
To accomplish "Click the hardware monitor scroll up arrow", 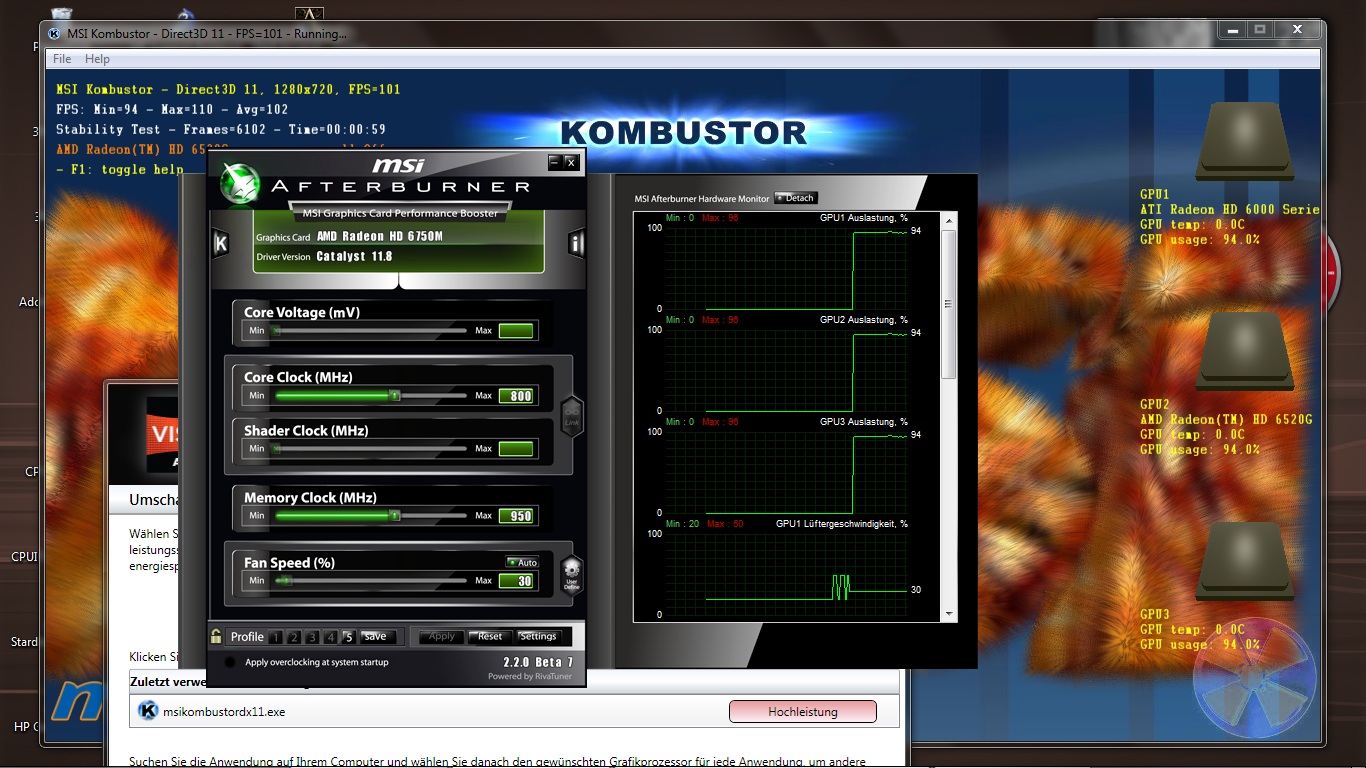I will pos(949,219).
